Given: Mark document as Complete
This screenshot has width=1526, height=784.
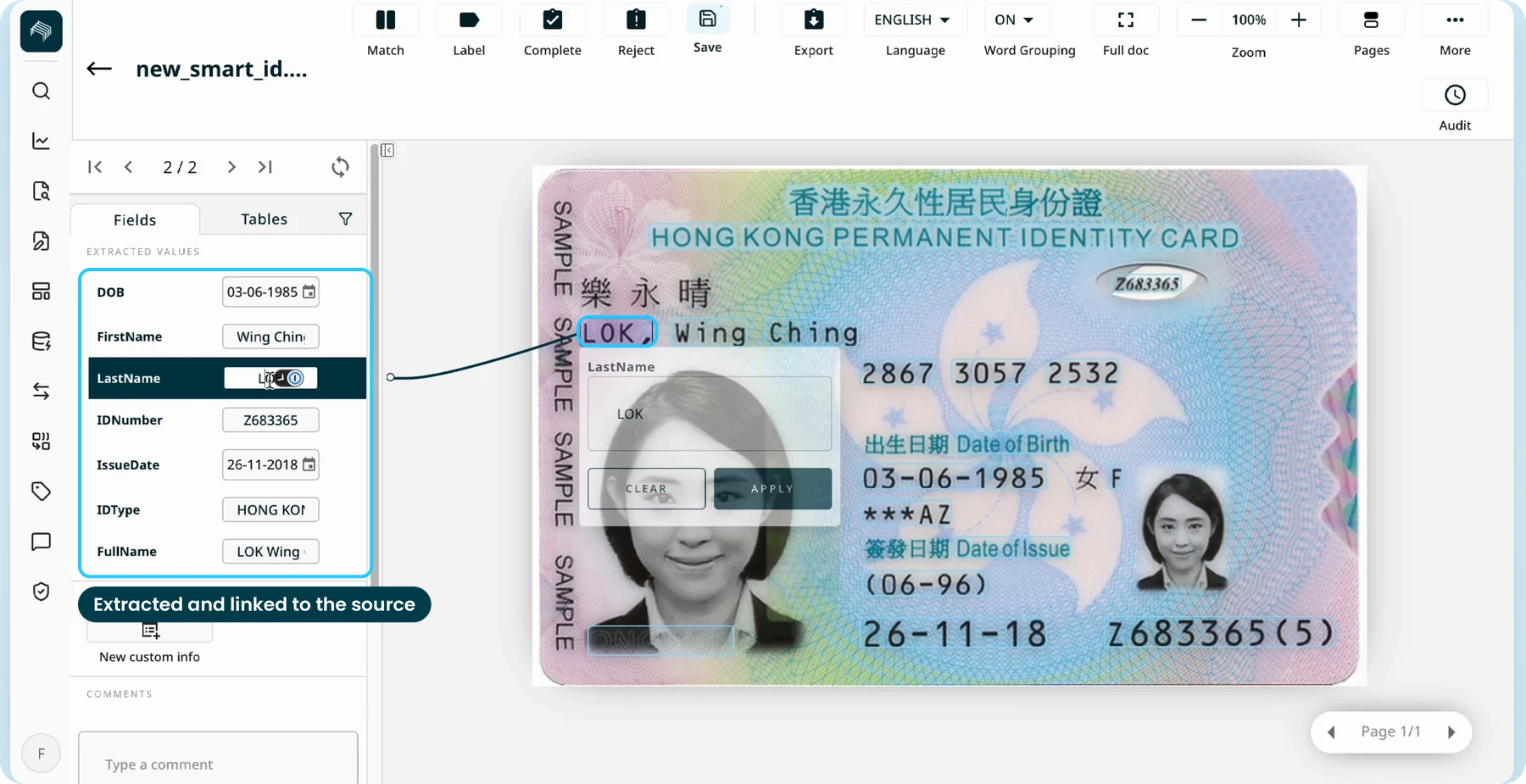Looking at the screenshot, I should 552,20.
